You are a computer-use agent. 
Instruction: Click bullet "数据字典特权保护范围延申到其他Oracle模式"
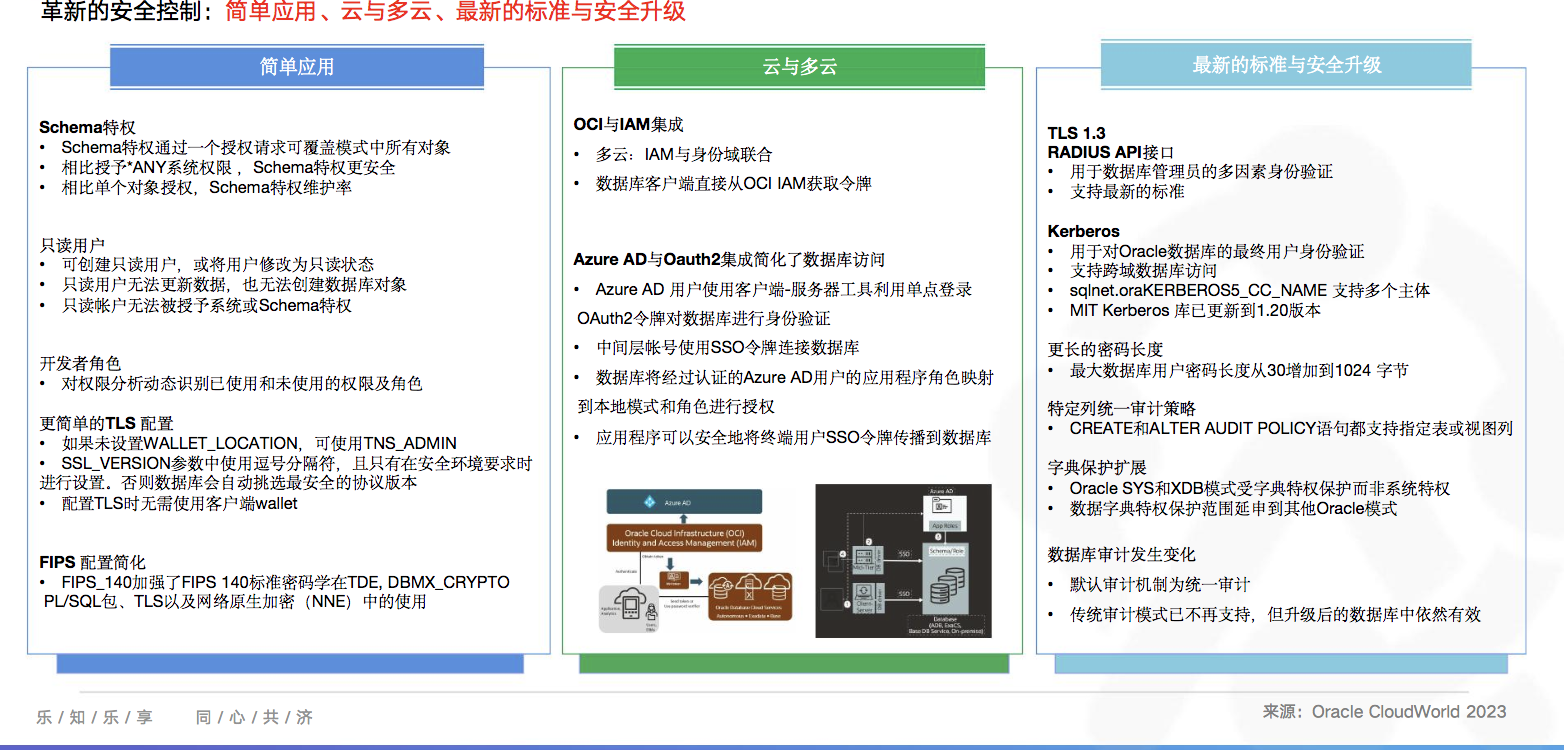pyautogui.click(x=1233, y=508)
